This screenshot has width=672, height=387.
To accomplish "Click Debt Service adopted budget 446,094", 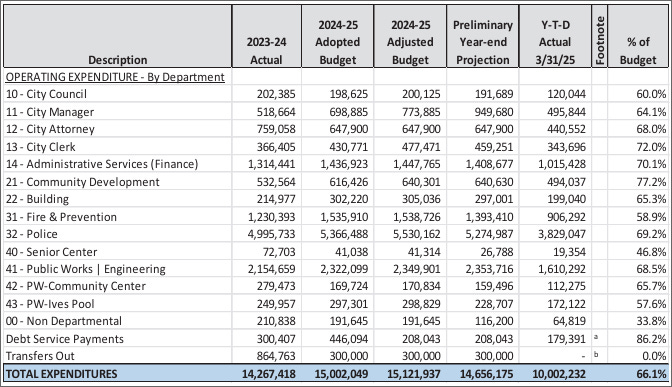I will coord(348,339).
